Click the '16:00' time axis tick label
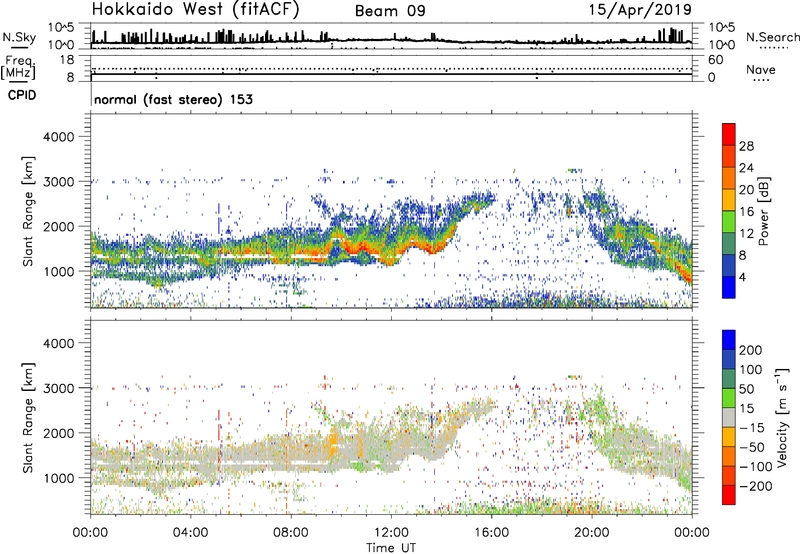This screenshot has height=554, width=800. click(x=491, y=533)
